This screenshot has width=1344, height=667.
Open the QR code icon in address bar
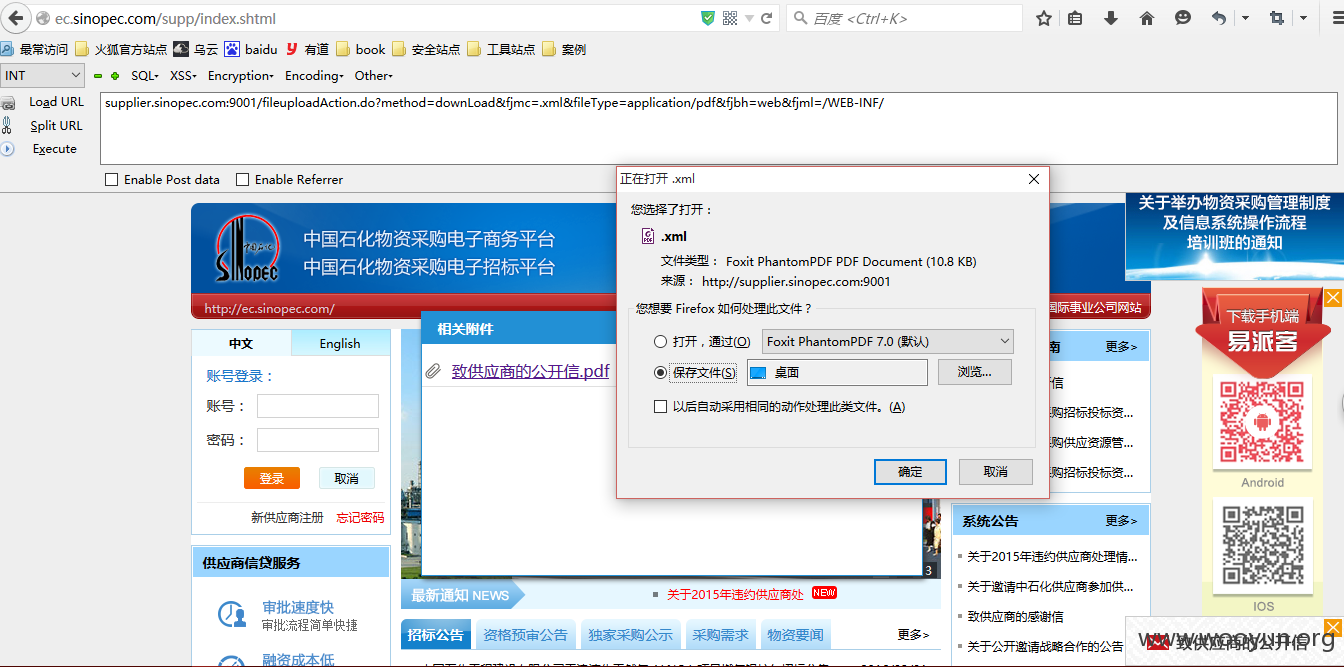point(729,18)
